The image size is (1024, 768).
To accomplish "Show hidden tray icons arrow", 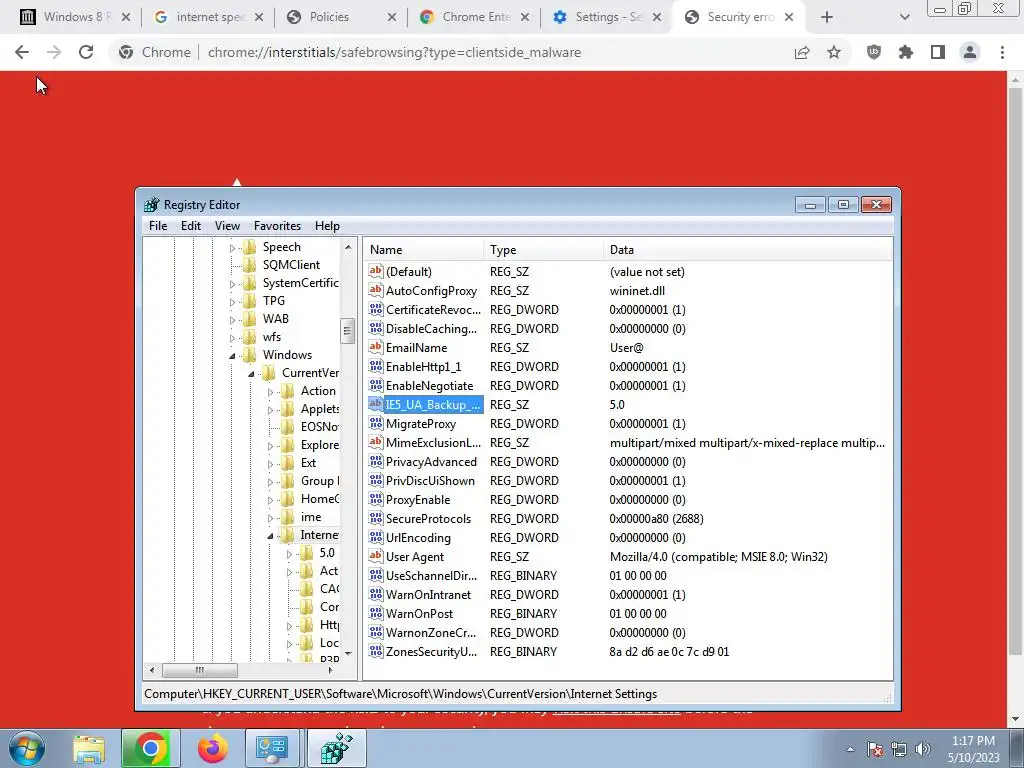I will (850, 750).
